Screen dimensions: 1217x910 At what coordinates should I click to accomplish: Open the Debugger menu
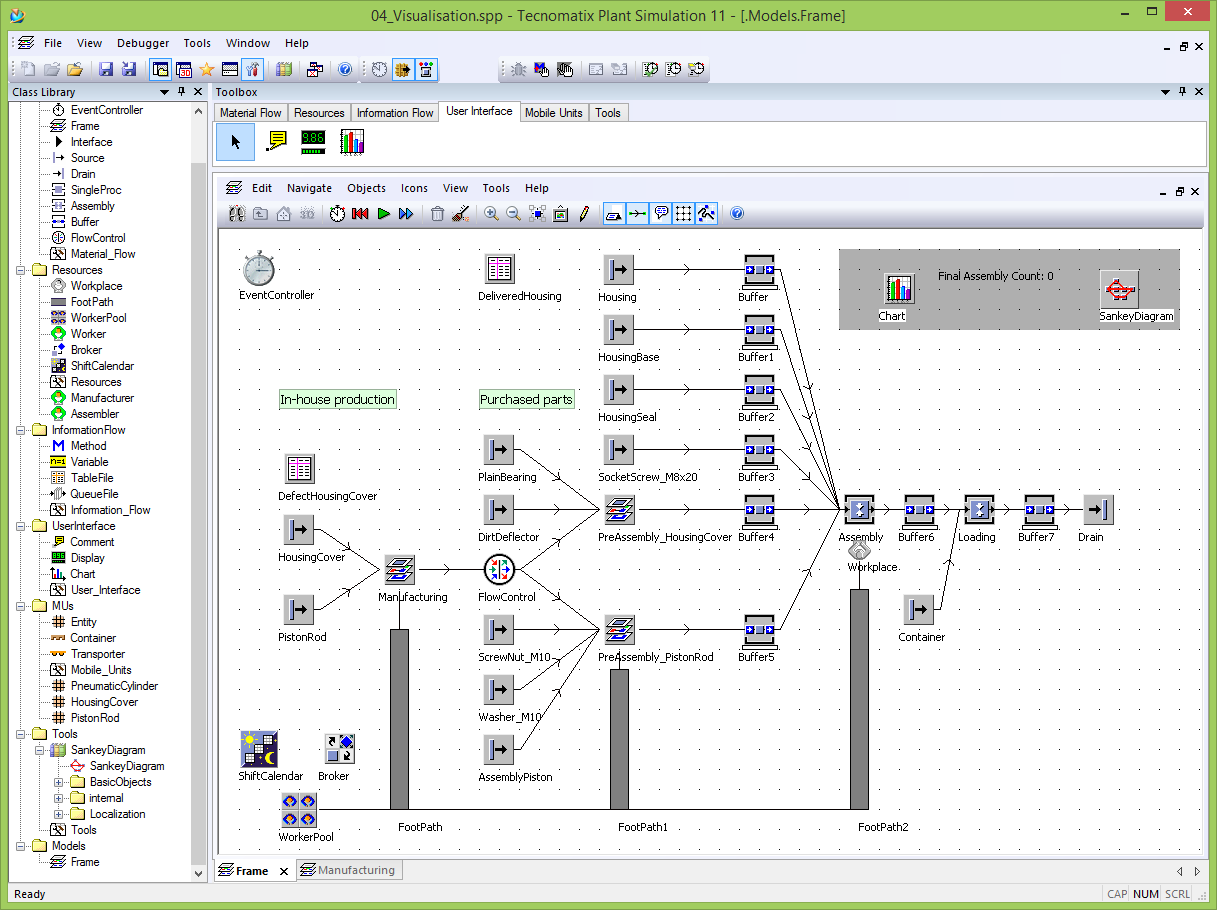(x=143, y=43)
